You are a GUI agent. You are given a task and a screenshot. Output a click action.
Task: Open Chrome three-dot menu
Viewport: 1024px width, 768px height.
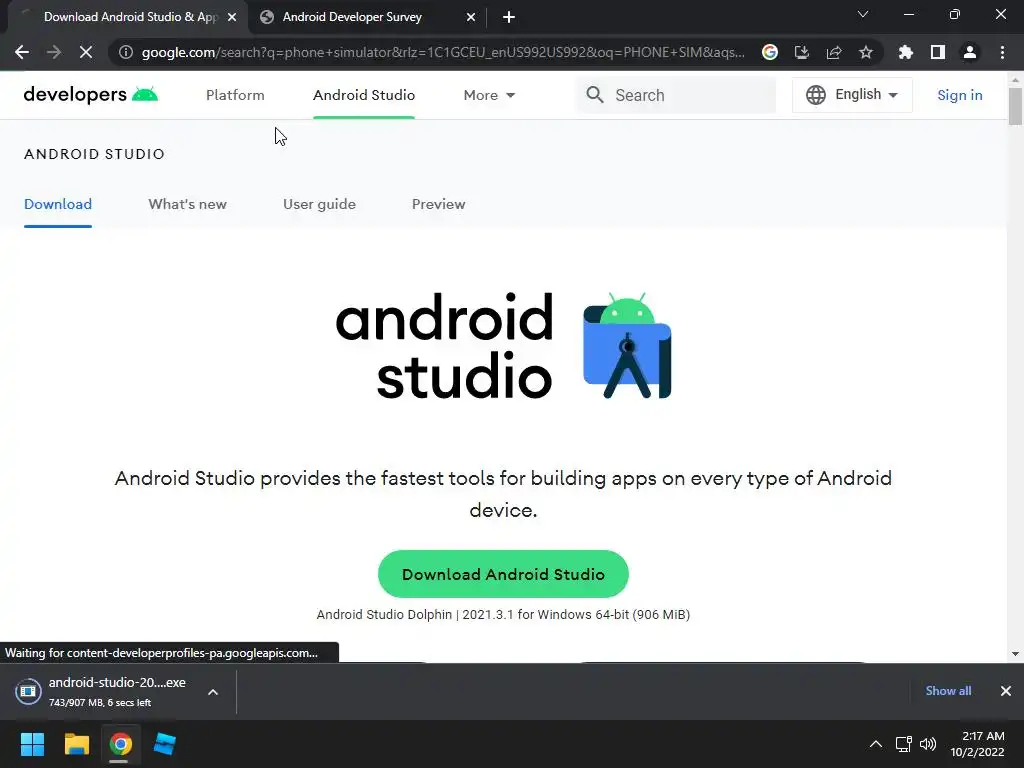[1002, 52]
